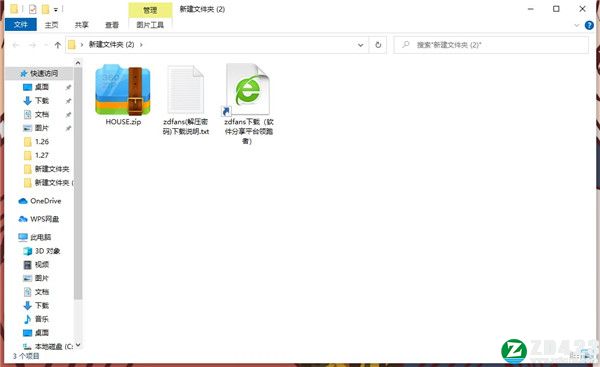This screenshot has width=600, height=367.
Task: Click the Properties icon in the quick access toolbar
Action: (x=33, y=9)
